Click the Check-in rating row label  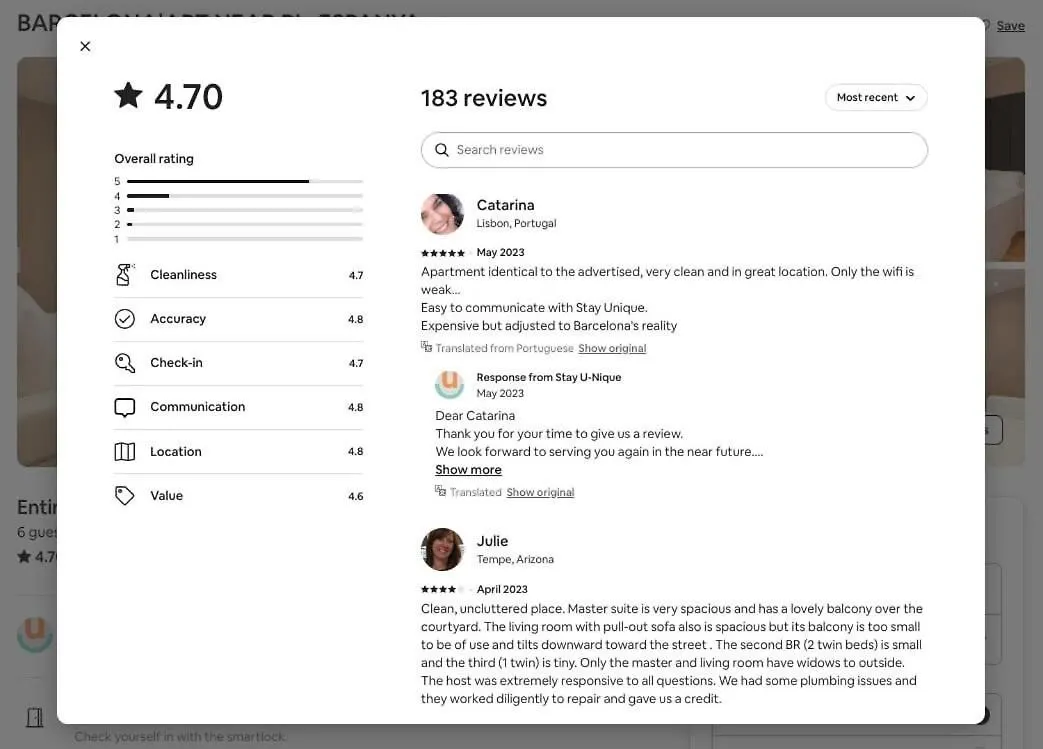176,363
